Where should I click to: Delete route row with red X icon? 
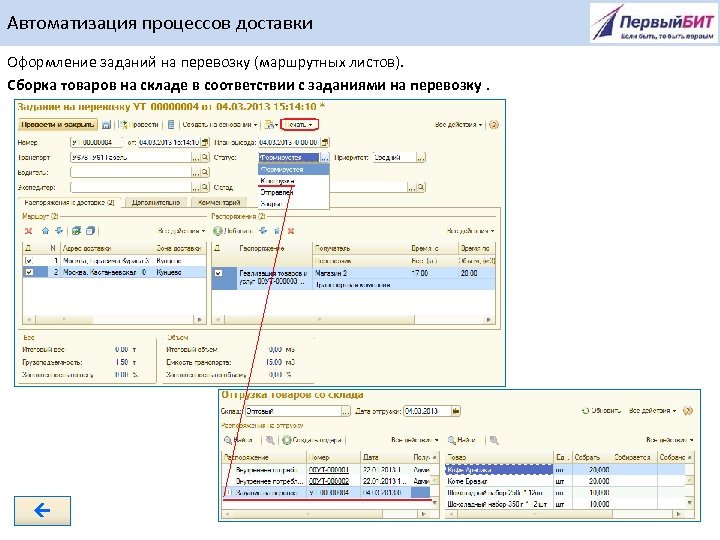[28, 231]
